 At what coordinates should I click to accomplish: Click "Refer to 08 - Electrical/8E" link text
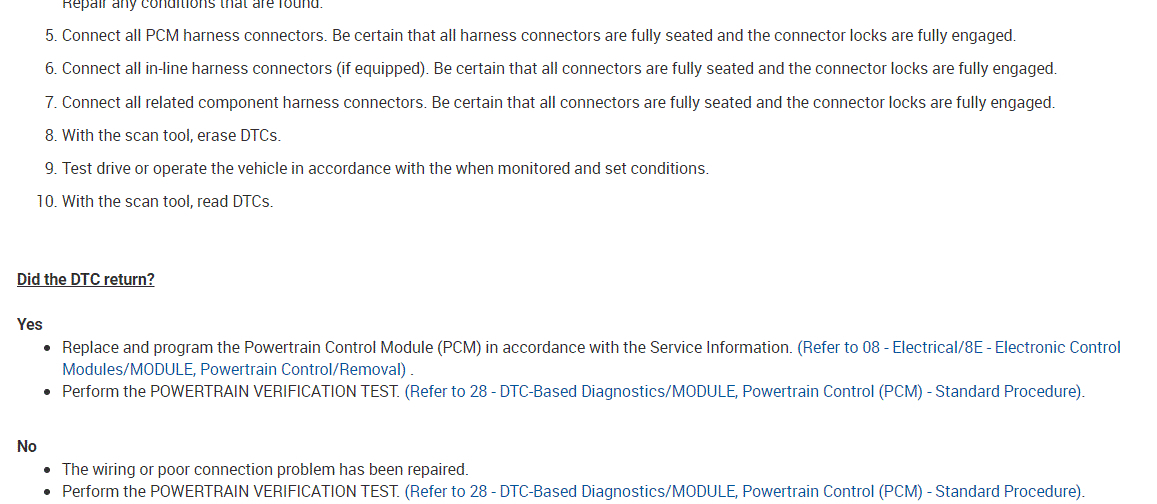click(890, 348)
